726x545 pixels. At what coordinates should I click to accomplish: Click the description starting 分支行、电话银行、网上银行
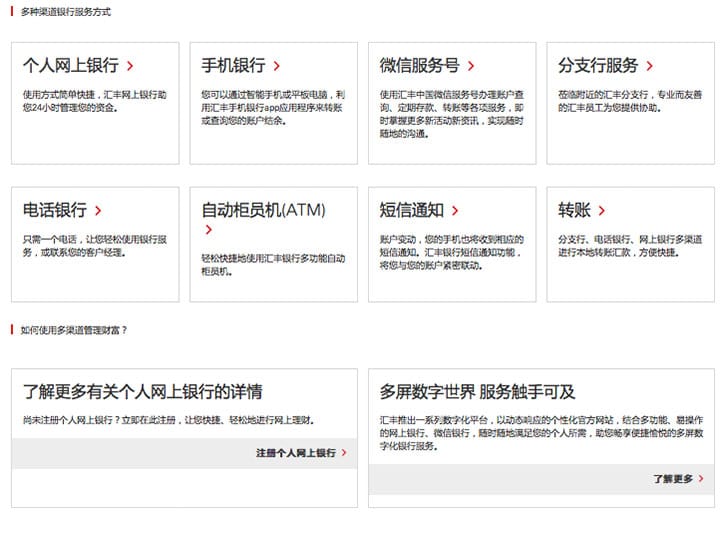pyautogui.click(x=630, y=246)
